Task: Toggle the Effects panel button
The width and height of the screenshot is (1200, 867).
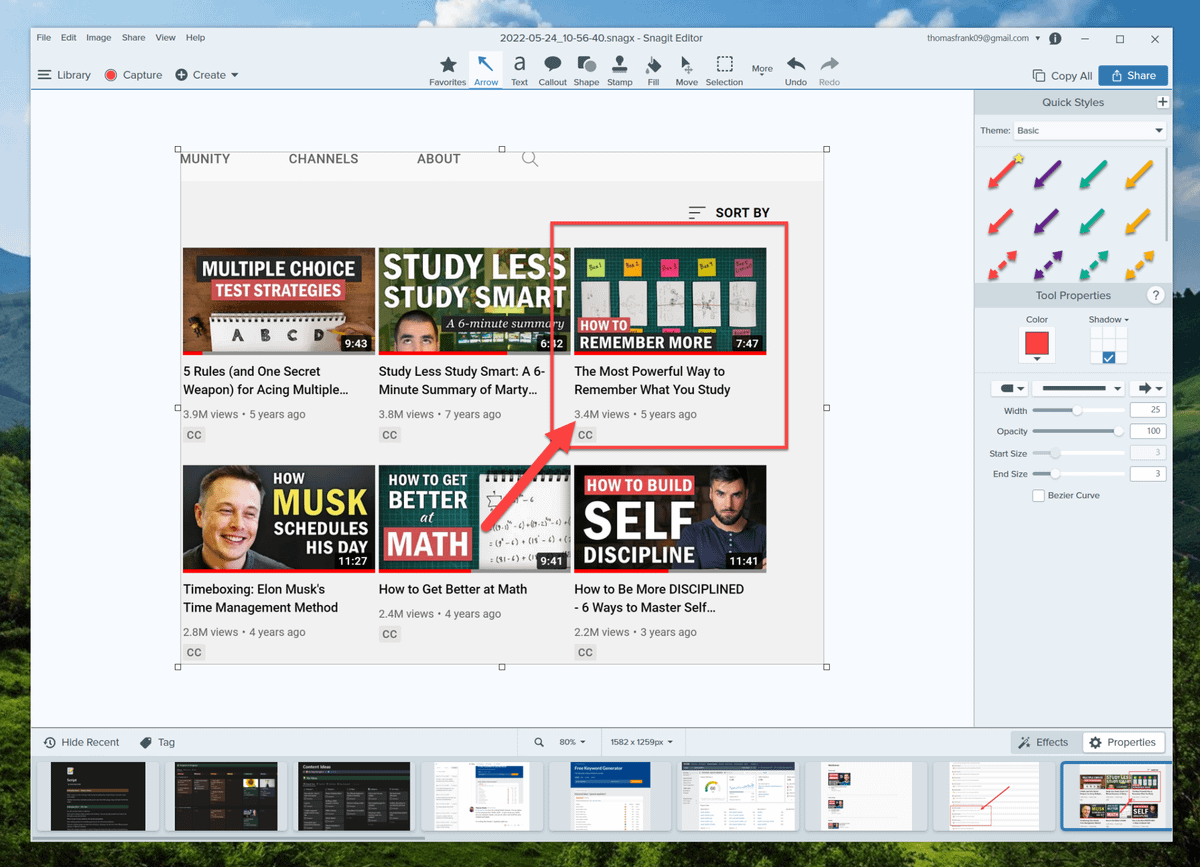Action: tap(1043, 742)
